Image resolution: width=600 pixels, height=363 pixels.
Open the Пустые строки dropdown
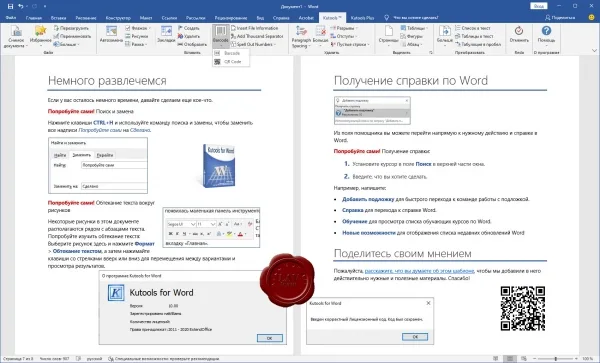pos(350,44)
